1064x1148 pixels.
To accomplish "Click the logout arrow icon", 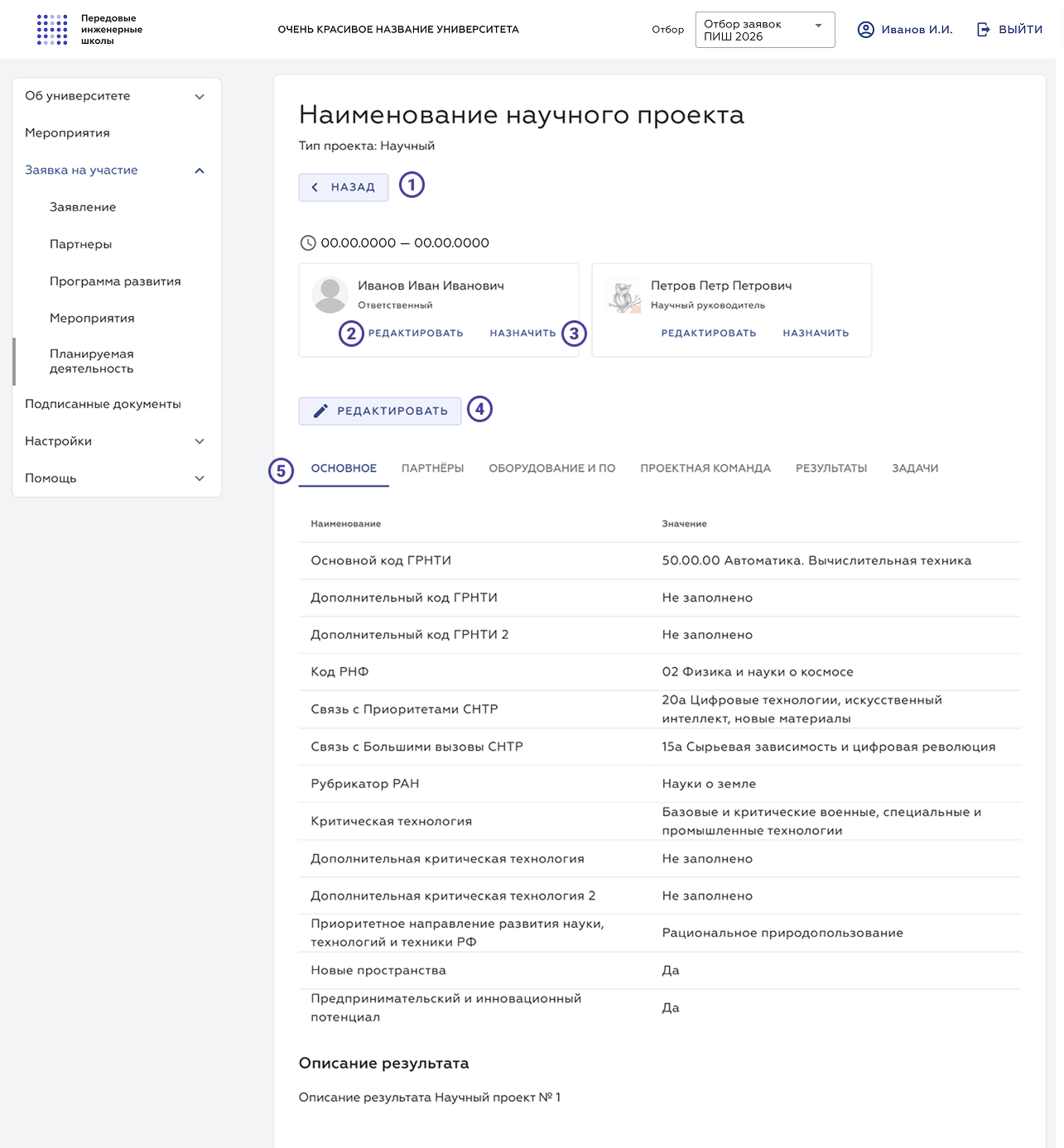I will click(984, 30).
